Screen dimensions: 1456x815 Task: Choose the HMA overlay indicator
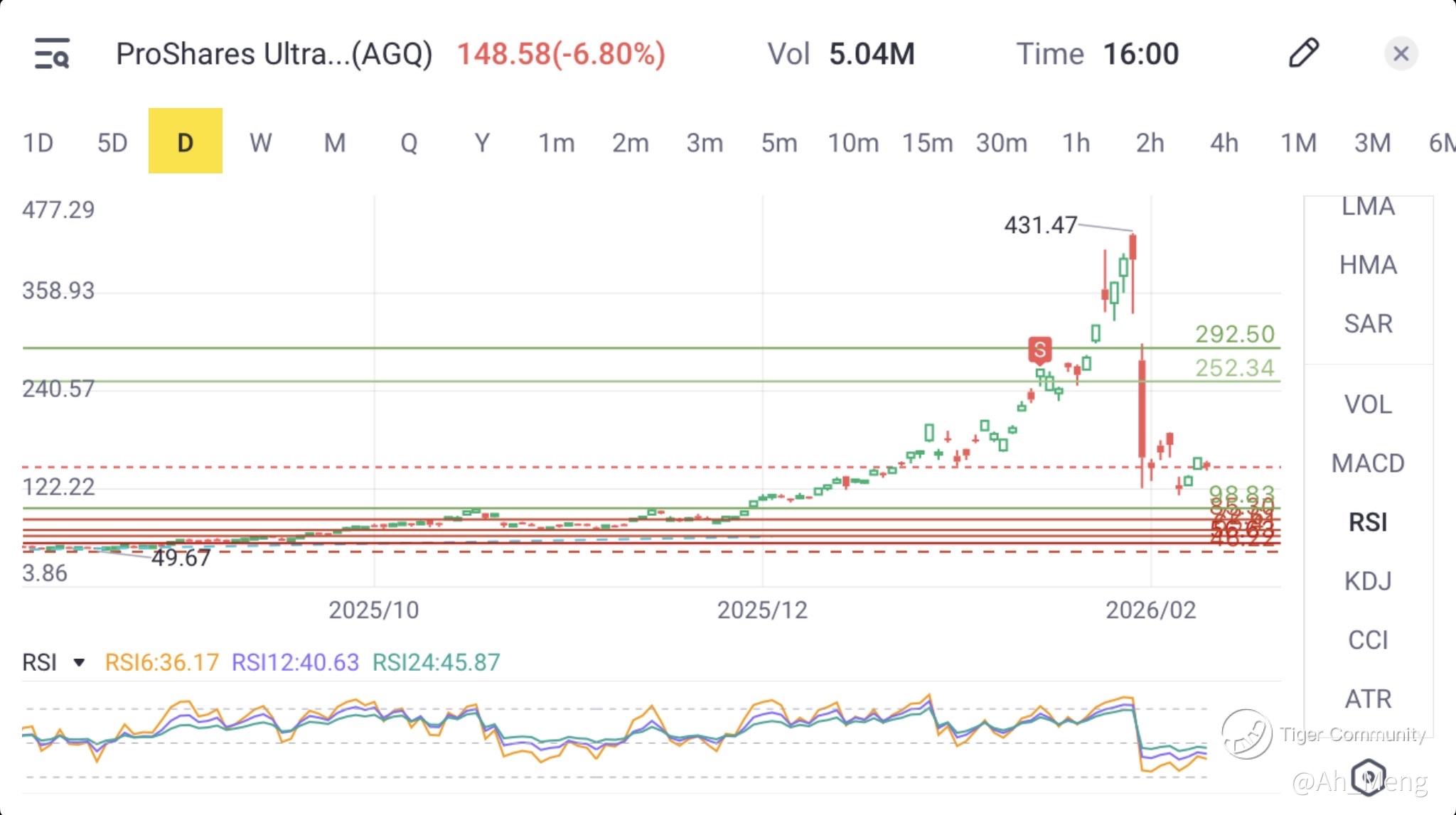(x=1367, y=265)
